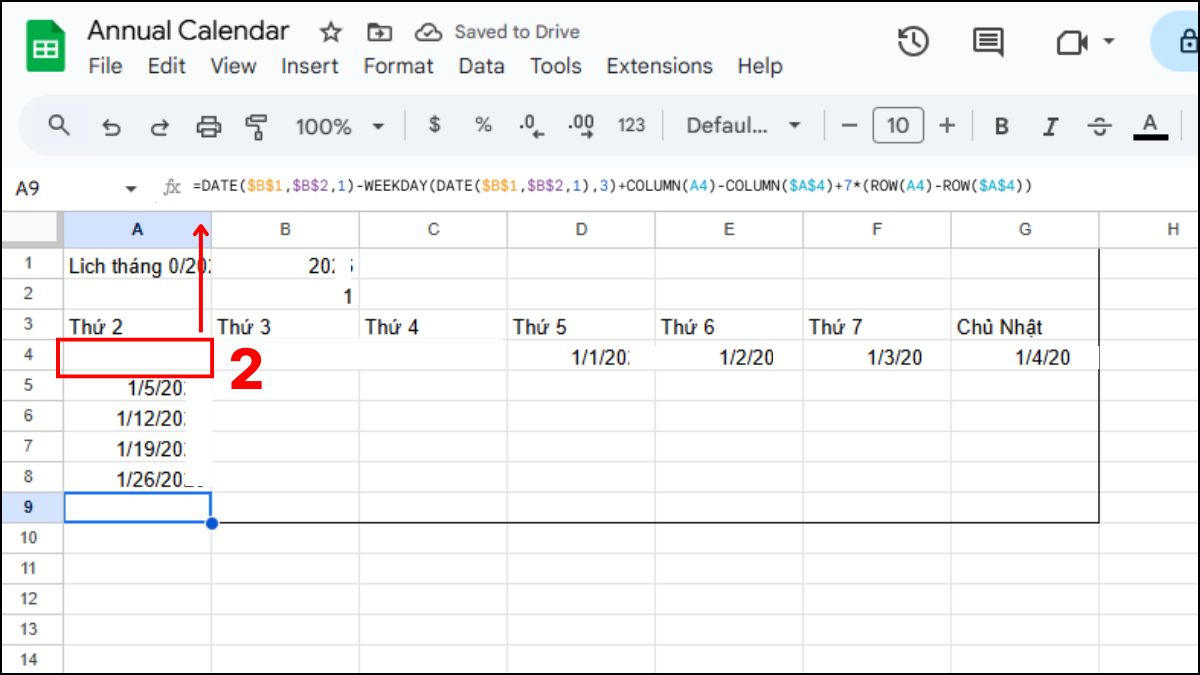Open the Format menu

pyautogui.click(x=399, y=66)
